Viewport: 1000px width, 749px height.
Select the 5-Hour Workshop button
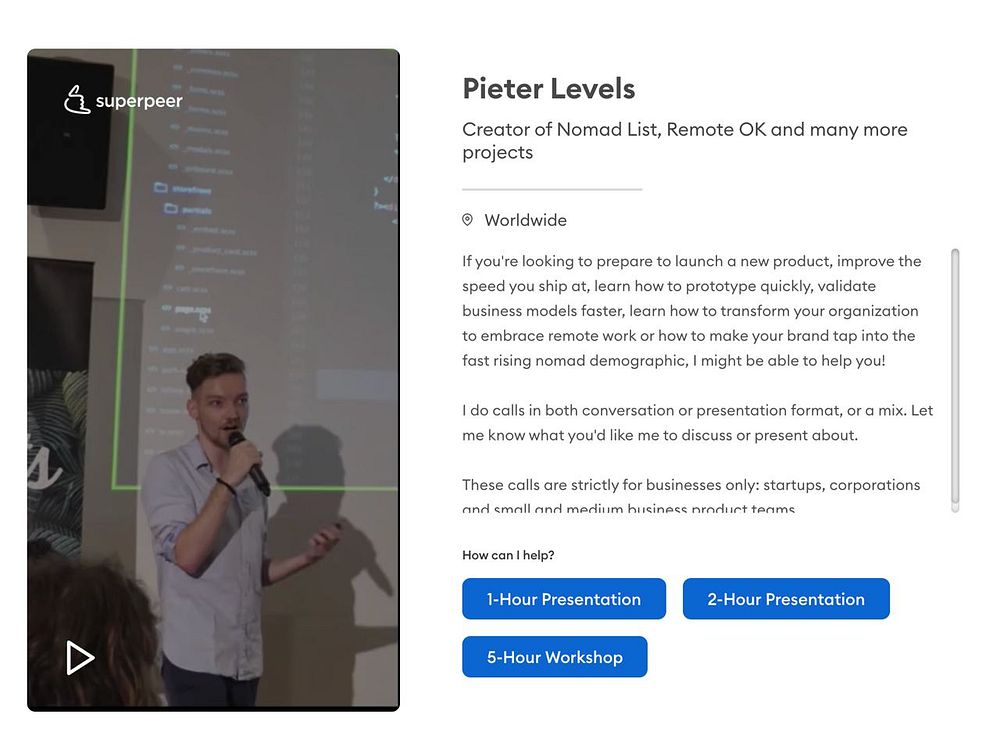pyautogui.click(x=555, y=656)
